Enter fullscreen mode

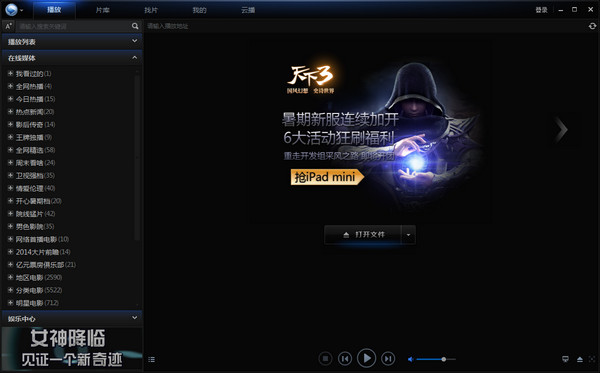point(592,359)
